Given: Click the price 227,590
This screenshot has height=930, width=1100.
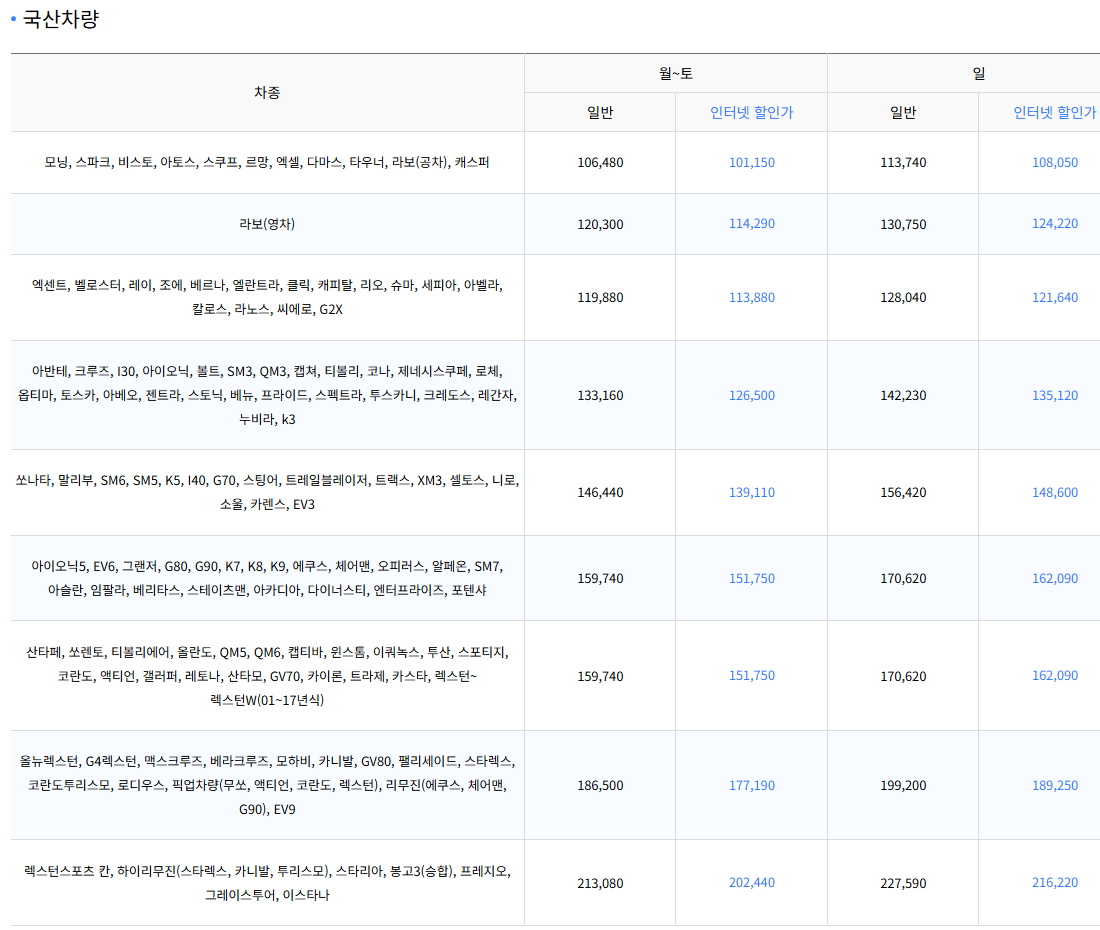Looking at the screenshot, I should (x=903, y=883).
